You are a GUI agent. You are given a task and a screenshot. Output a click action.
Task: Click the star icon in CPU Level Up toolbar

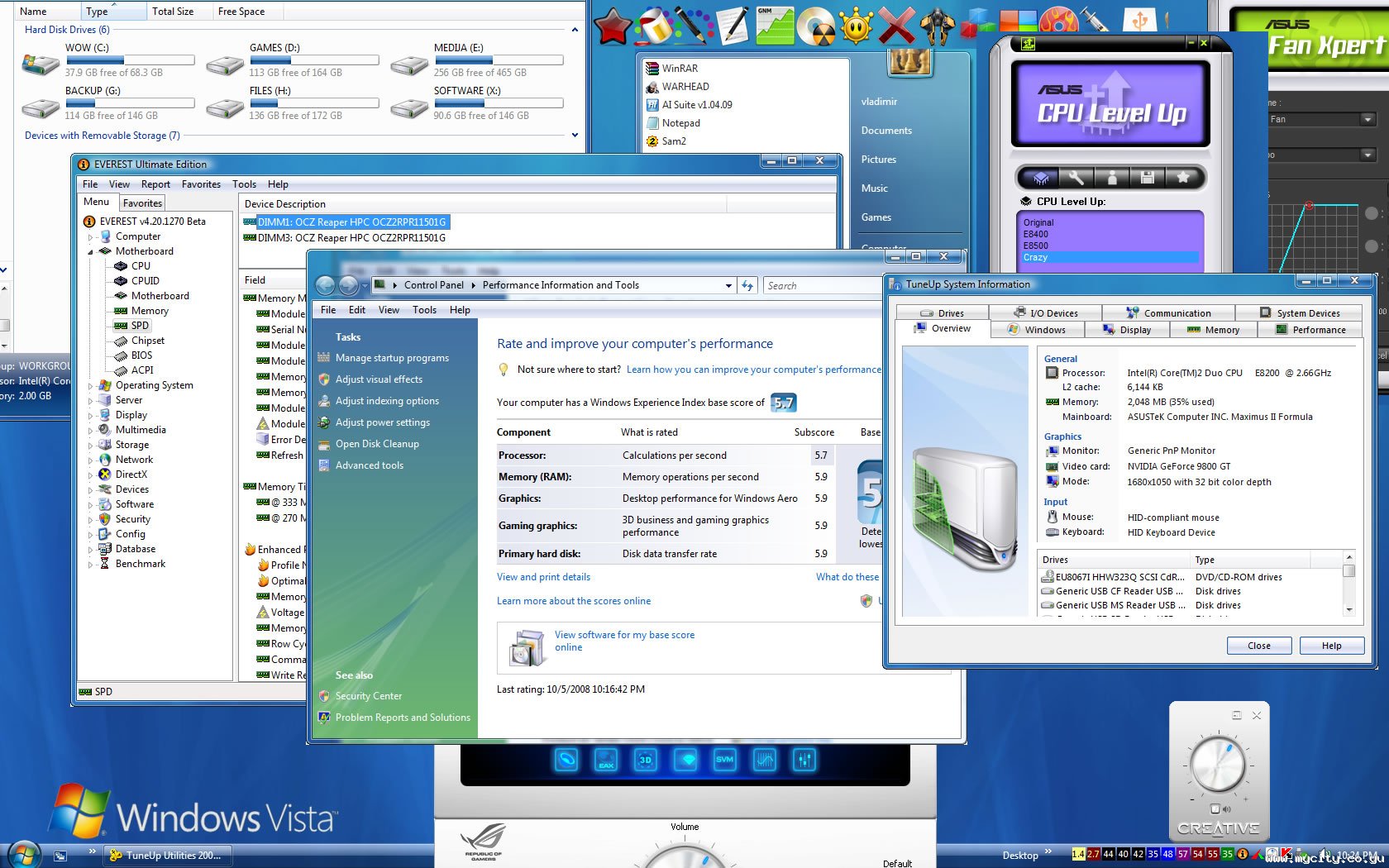pyautogui.click(x=1182, y=178)
